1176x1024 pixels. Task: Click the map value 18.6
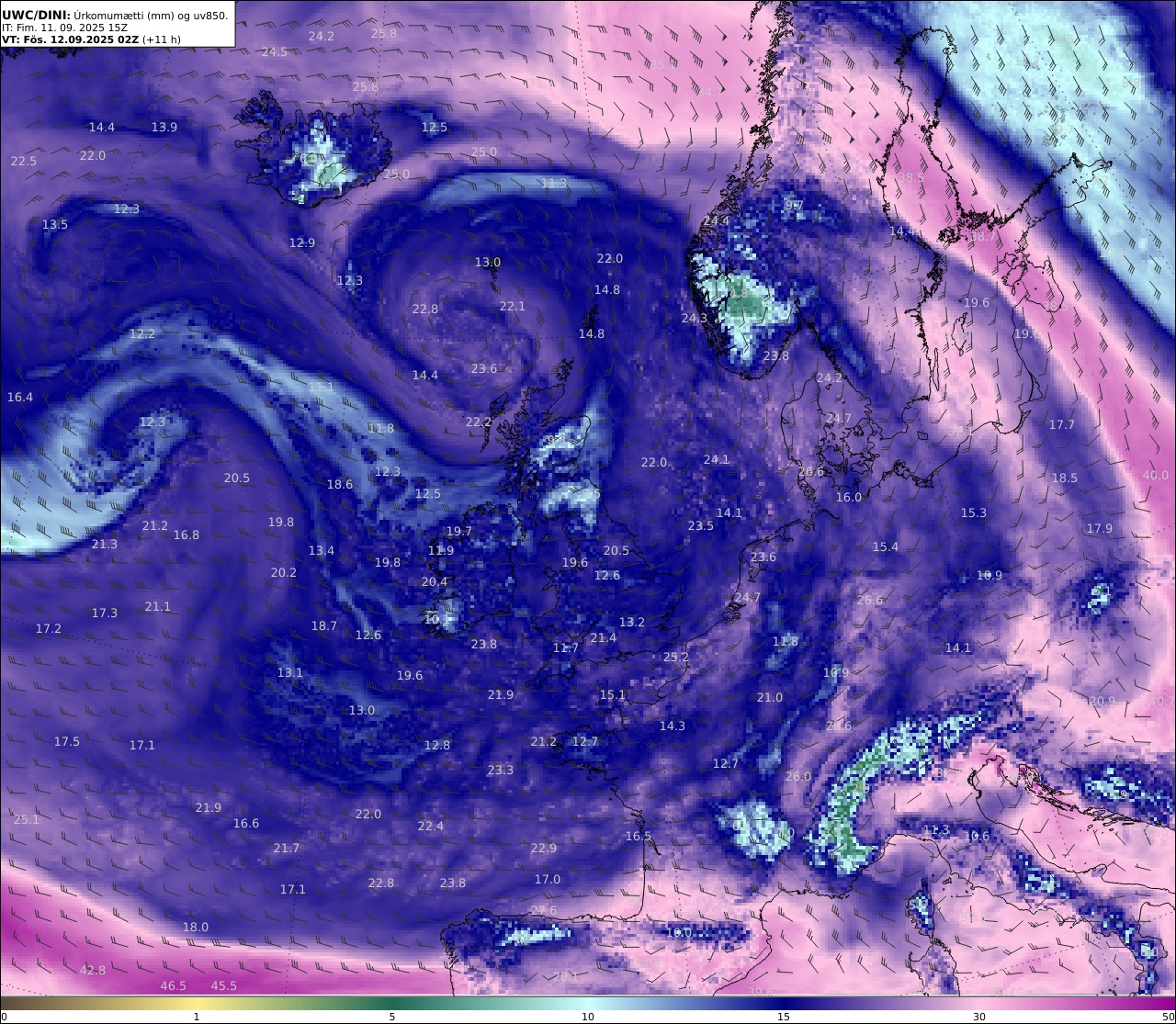[339, 485]
